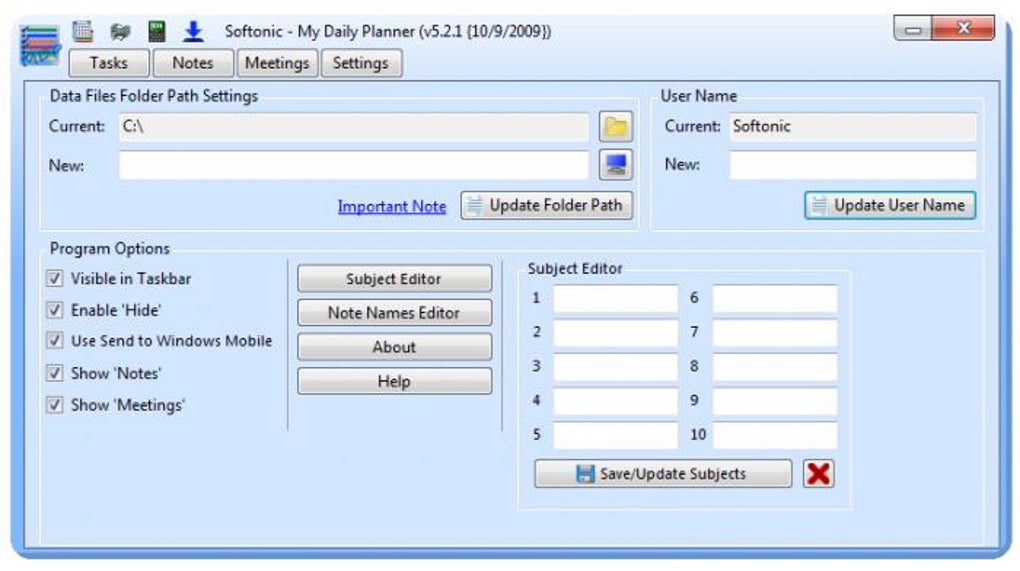This screenshot has height=571, width=1020.
Task: Open the Meetings tab
Action: pos(277,63)
